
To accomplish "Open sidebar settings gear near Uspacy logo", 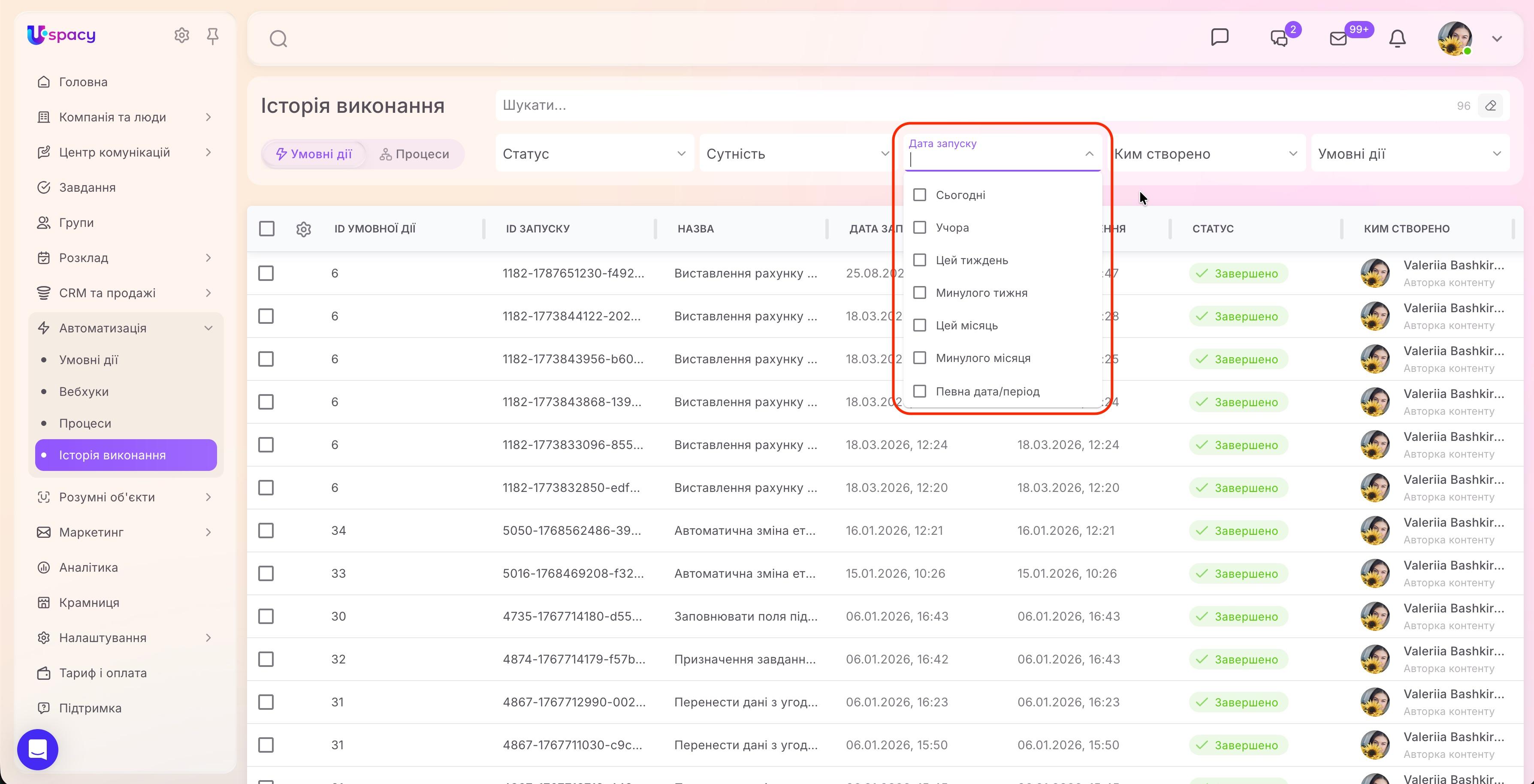I will point(181,36).
